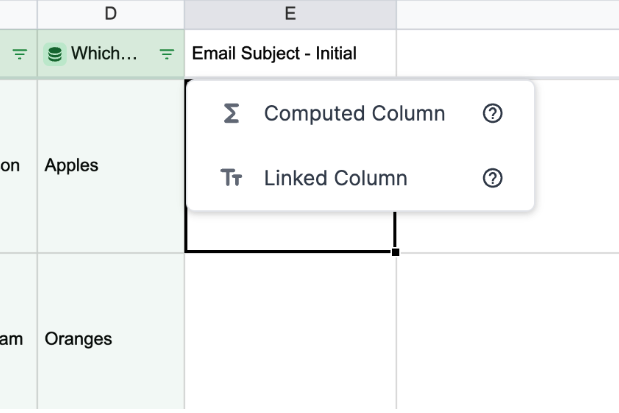Click the sigma icon for Computed Column
The image size is (619, 413).
point(231,113)
